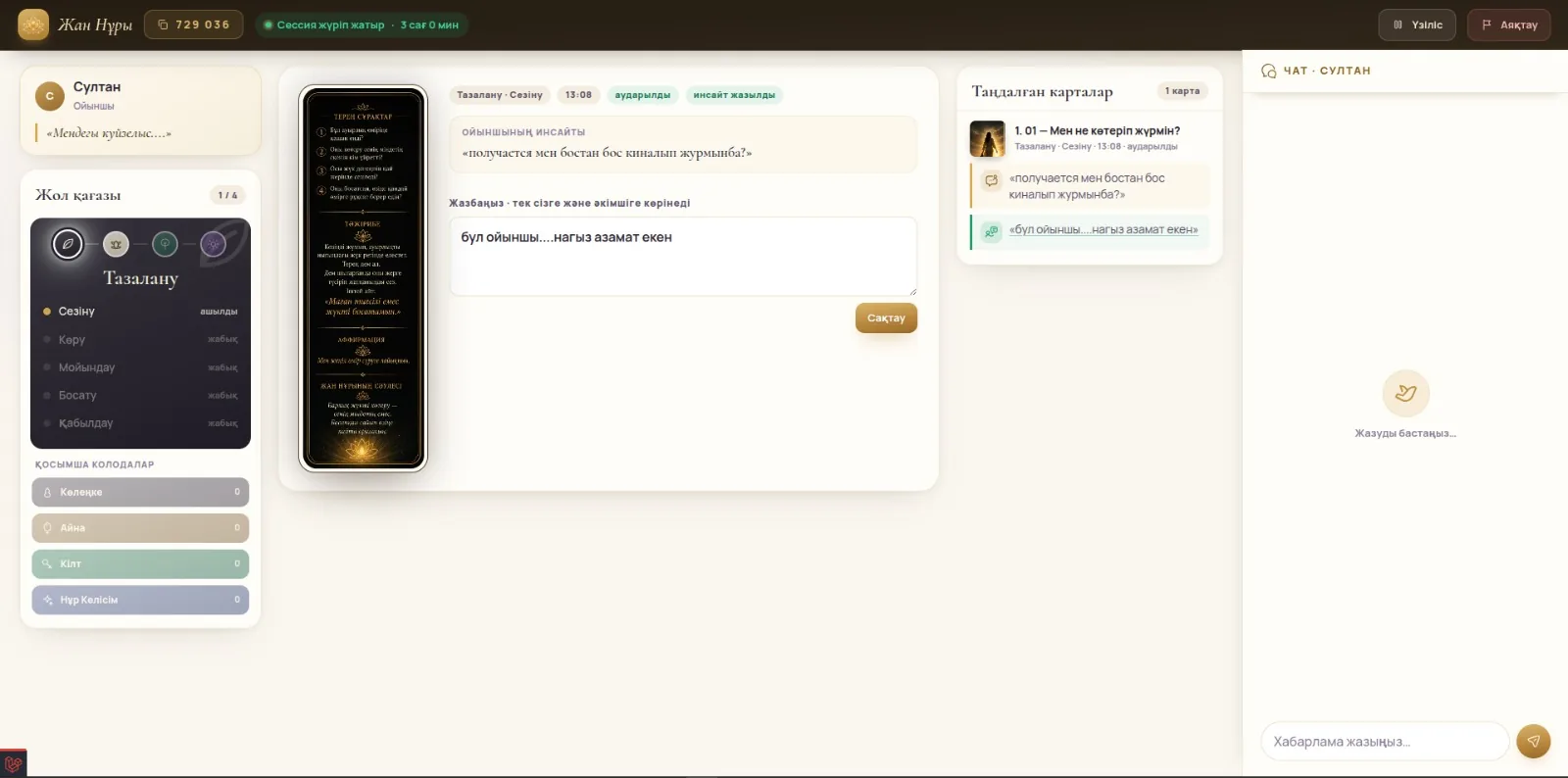The height and width of the screenshot is (778, 1568).
Task: Open the Айна additional deck
Action: click(140, 528)
